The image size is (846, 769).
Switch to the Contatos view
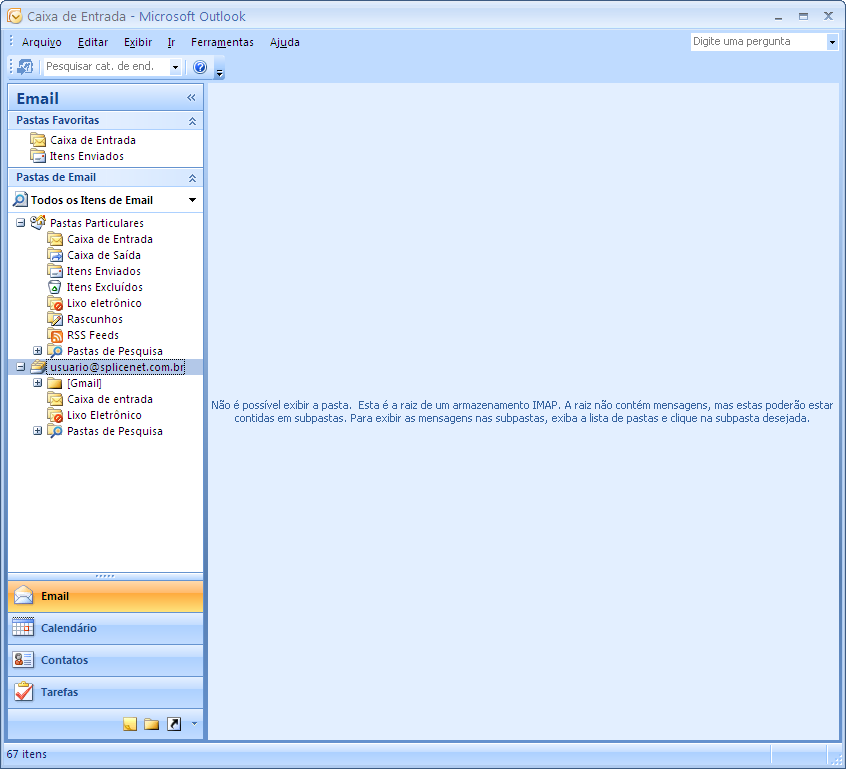(x=106, y=660)
